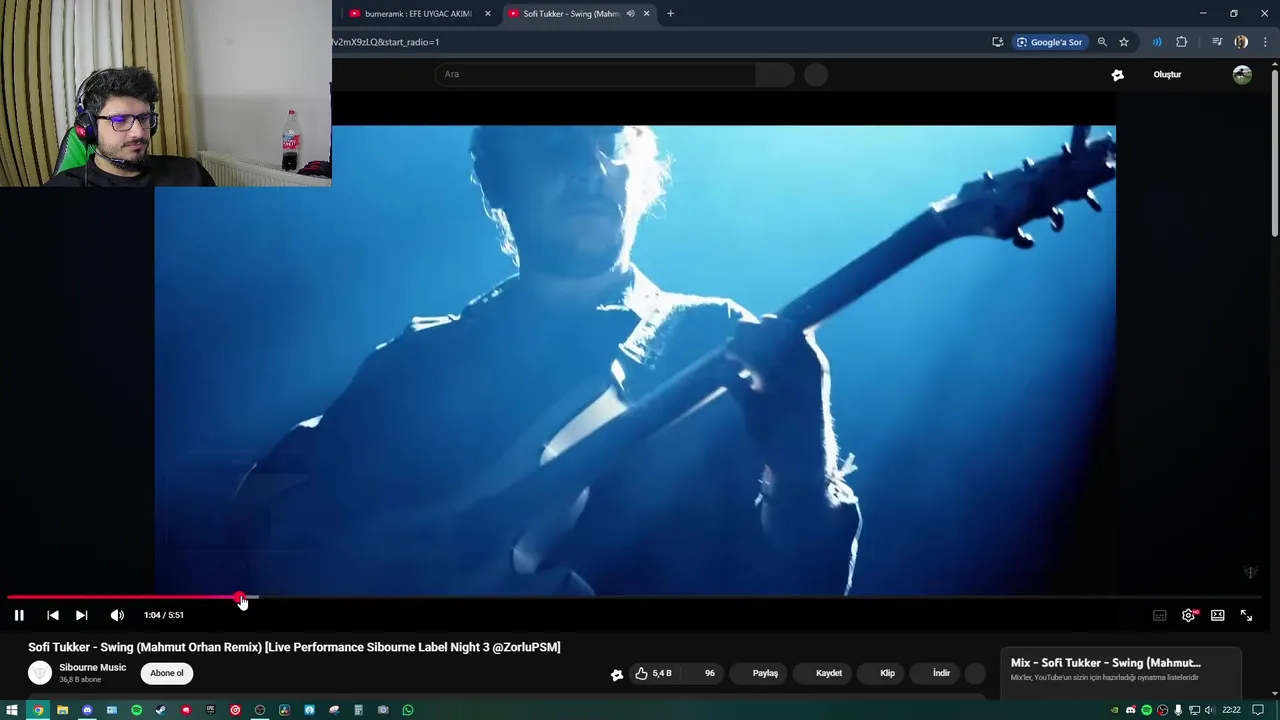Open Chrome three-dot menu
Screen dimensions: 1280x720
pos(1265,42)
